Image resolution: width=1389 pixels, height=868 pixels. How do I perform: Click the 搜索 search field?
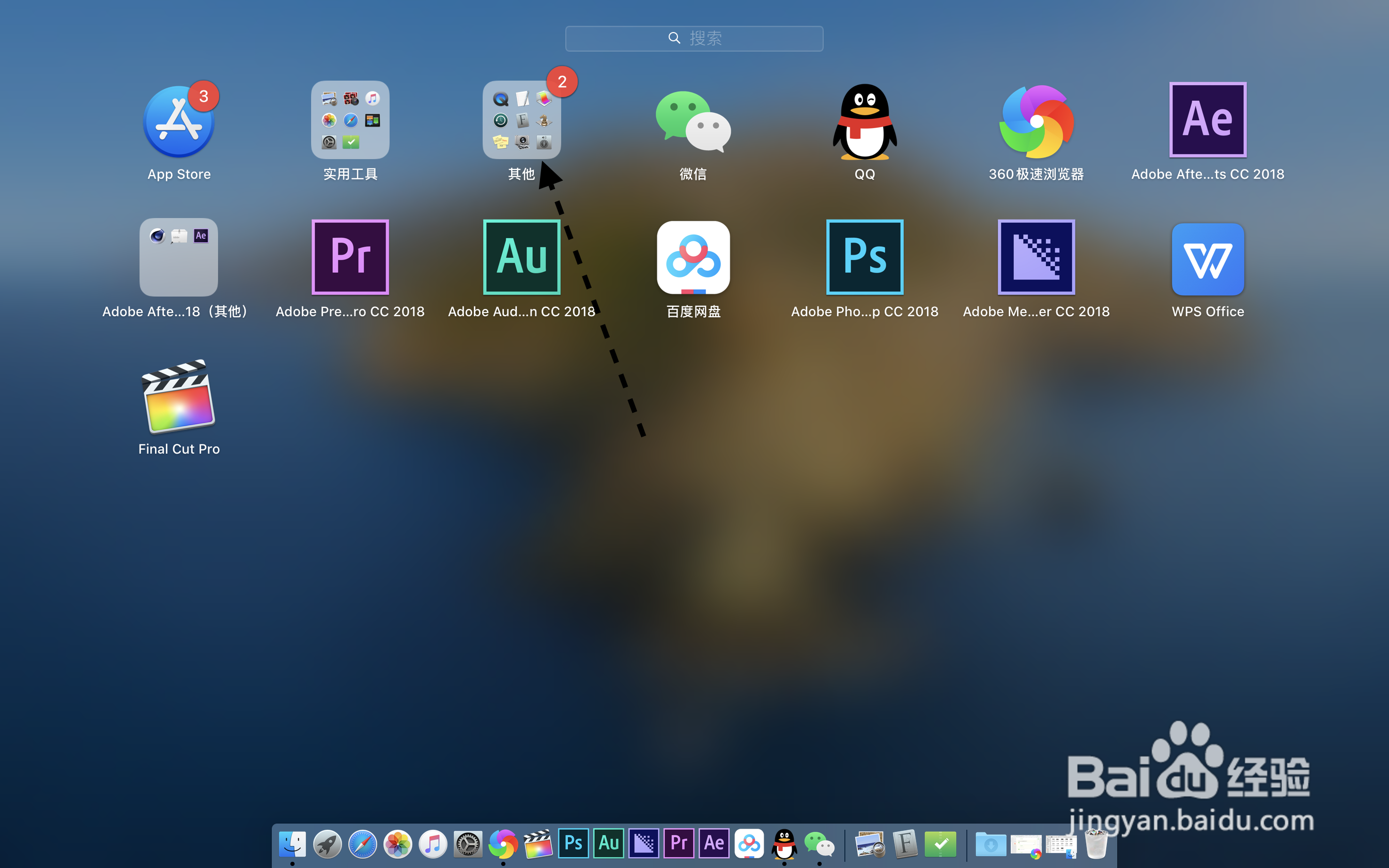[x=694, y=38]
